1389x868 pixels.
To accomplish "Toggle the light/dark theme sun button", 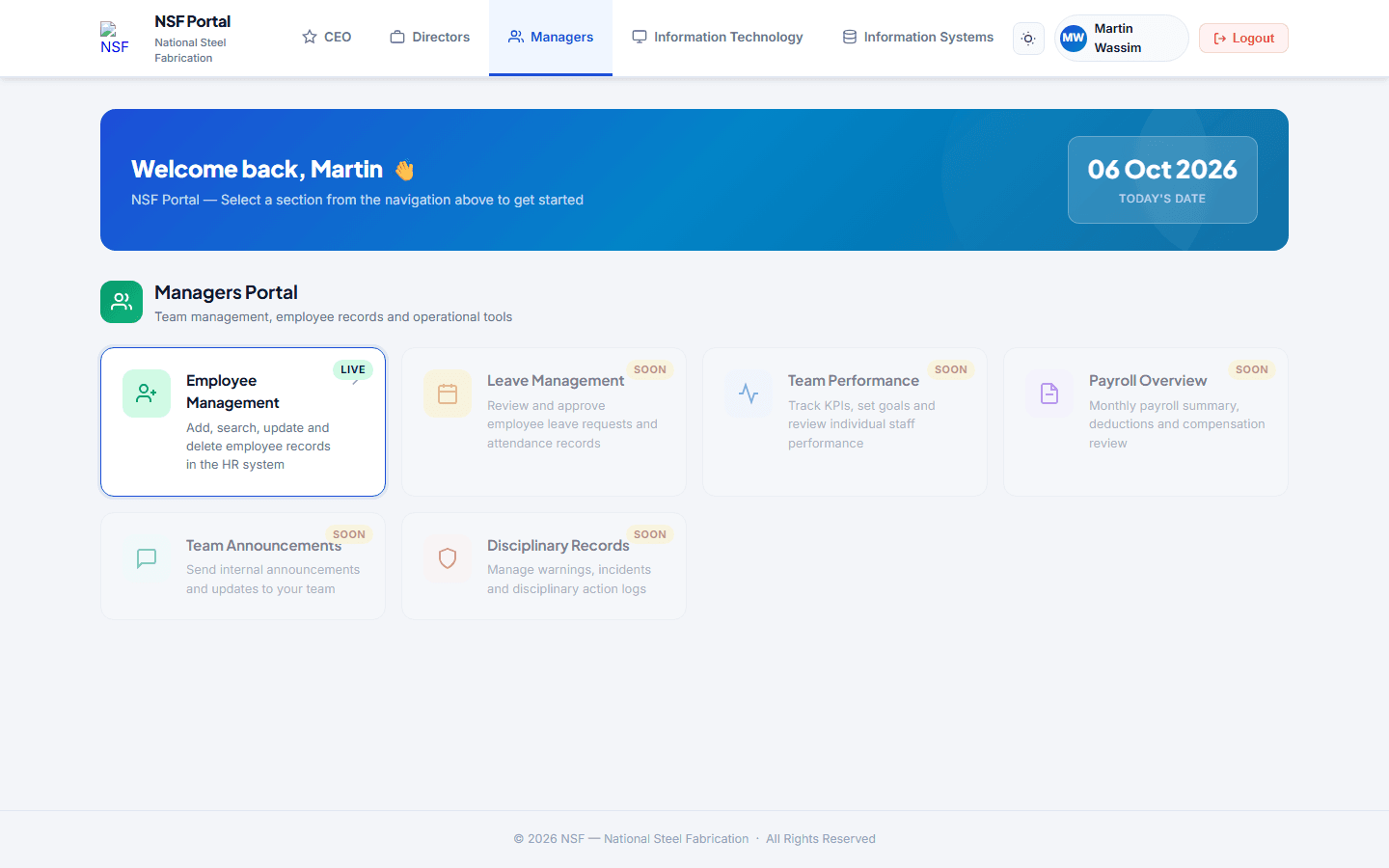I will coord(1028,39).
